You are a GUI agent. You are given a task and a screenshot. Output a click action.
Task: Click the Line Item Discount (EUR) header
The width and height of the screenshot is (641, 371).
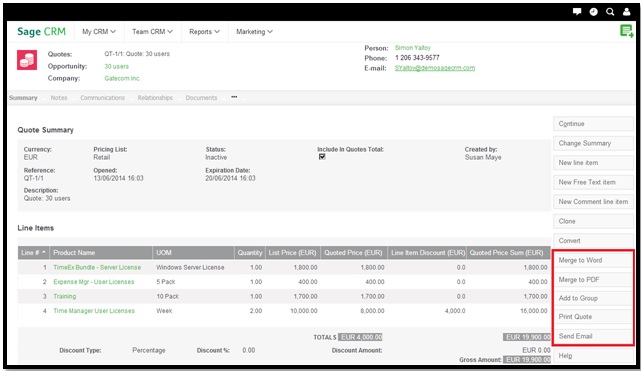pos(427,253)
